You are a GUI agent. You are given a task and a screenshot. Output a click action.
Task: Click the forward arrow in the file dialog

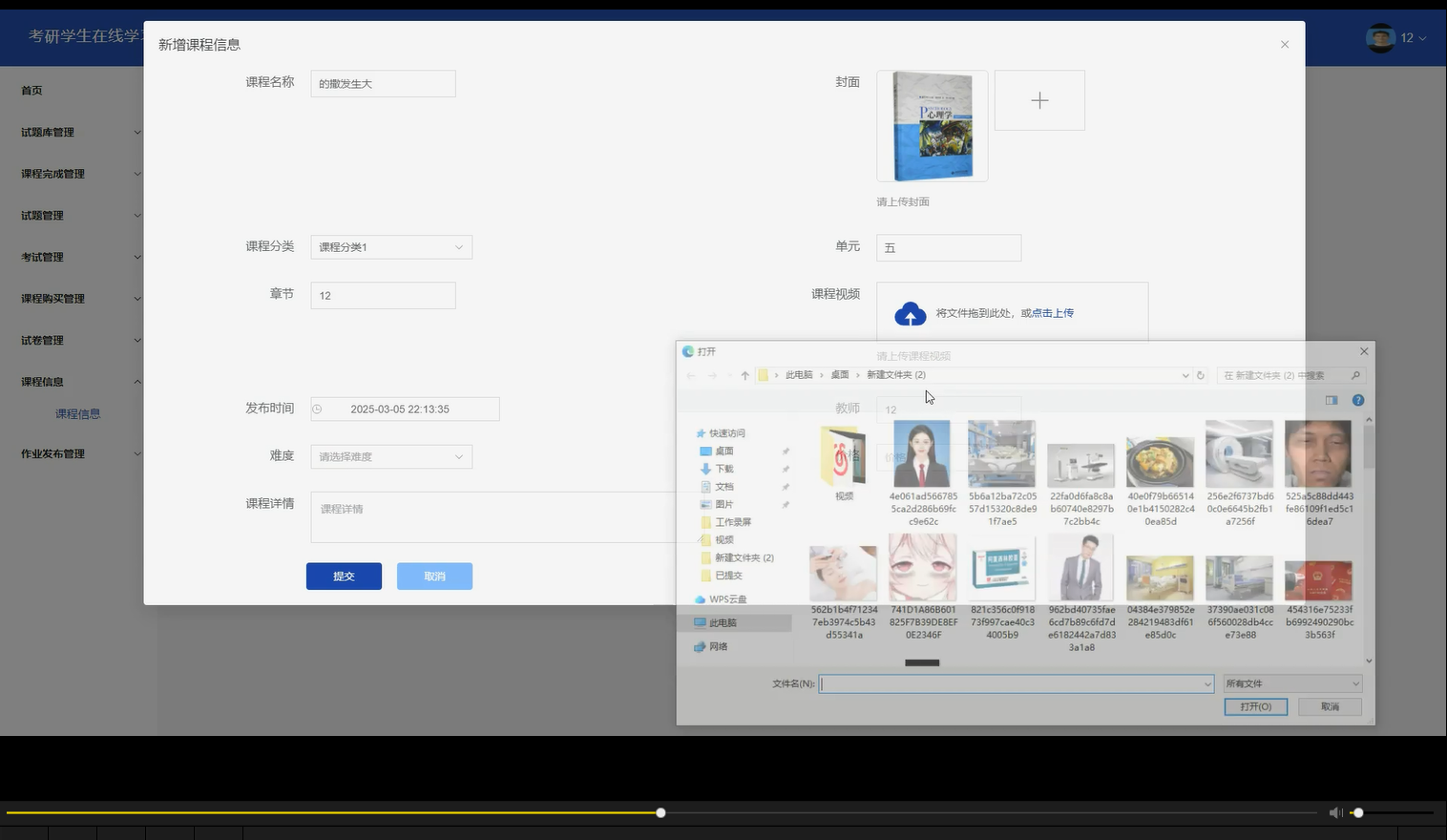pos(712,375)
